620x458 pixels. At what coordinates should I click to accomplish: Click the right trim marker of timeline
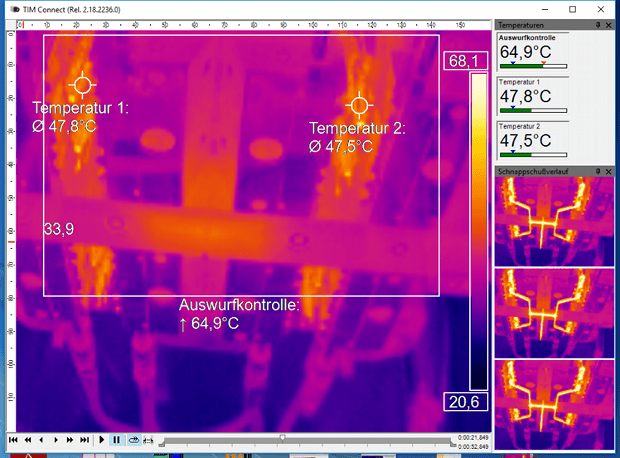tap(453, 445)
